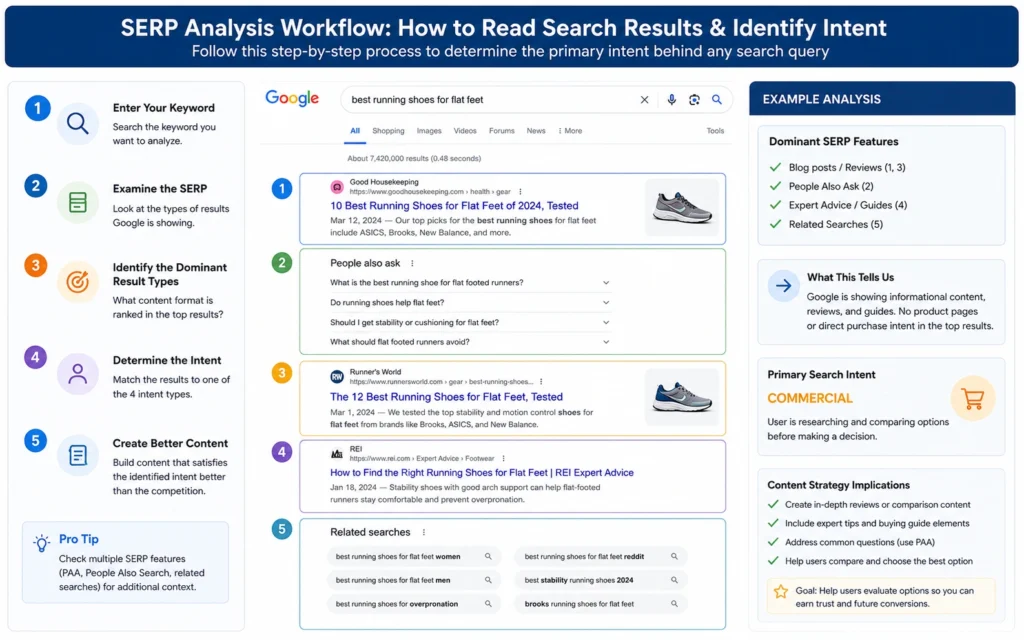The height and width of the screenshot is (640, 1024).
Task: Click 'best stability running shoes 2024' related search
Action: pos(601,581)
